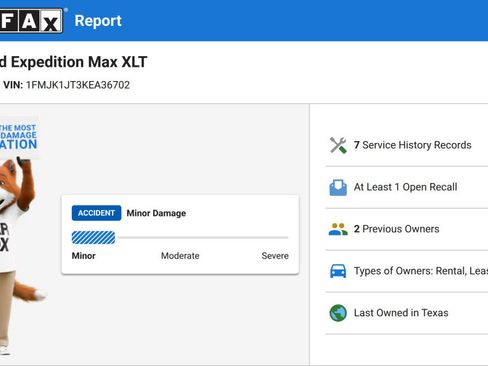
Task: Click the Moderate severity label
Action: [x=180, y=256]
